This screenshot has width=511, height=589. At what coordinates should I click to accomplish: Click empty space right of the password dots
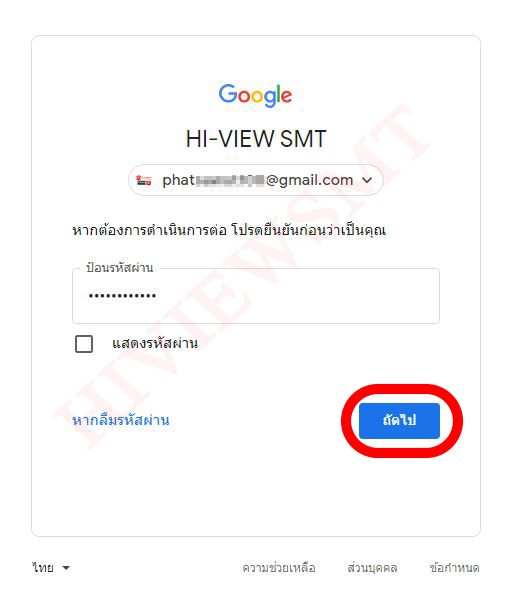[x=297, y=296]
